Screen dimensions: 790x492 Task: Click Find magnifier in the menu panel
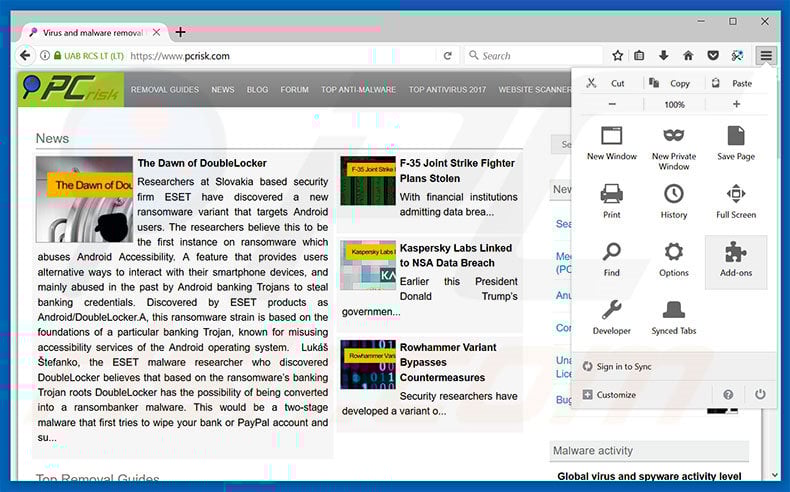pos(612,260)
